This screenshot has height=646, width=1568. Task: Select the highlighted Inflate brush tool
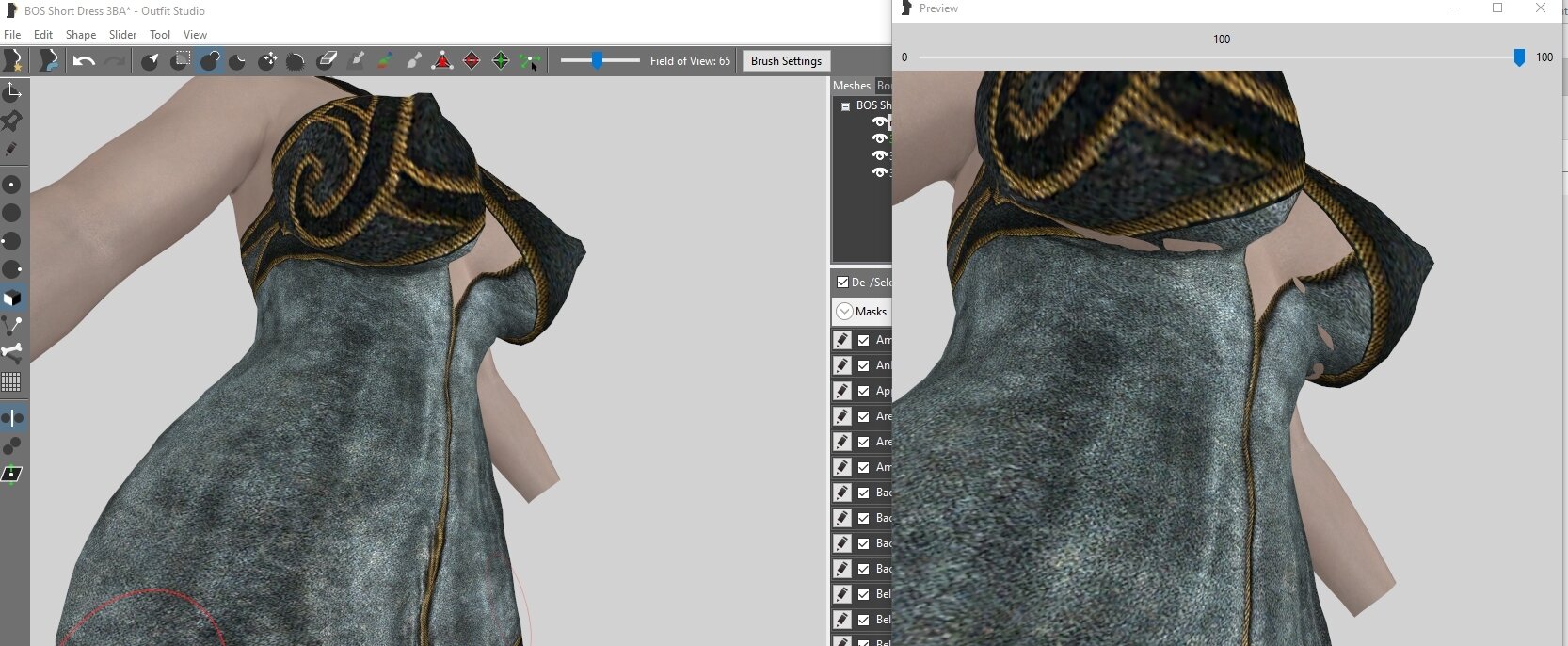pyautogui.click(x=209, y=61)
